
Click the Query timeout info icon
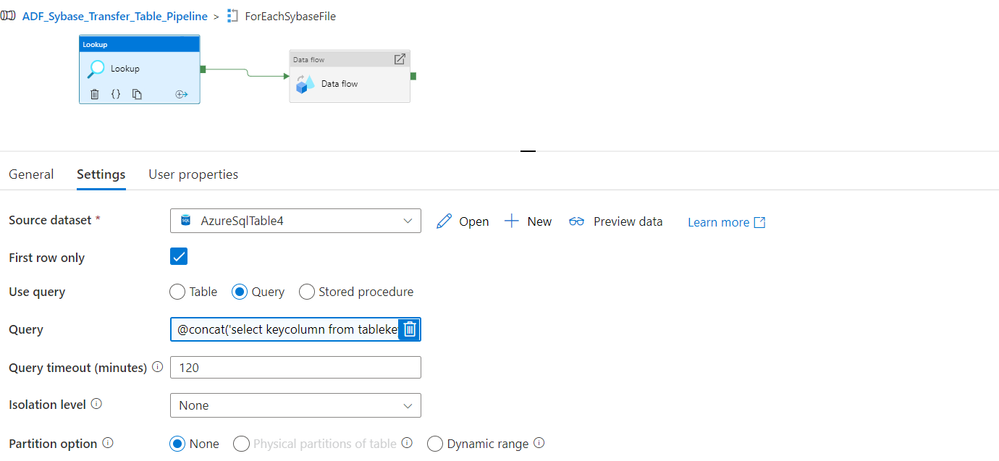(x=157, y=368)
